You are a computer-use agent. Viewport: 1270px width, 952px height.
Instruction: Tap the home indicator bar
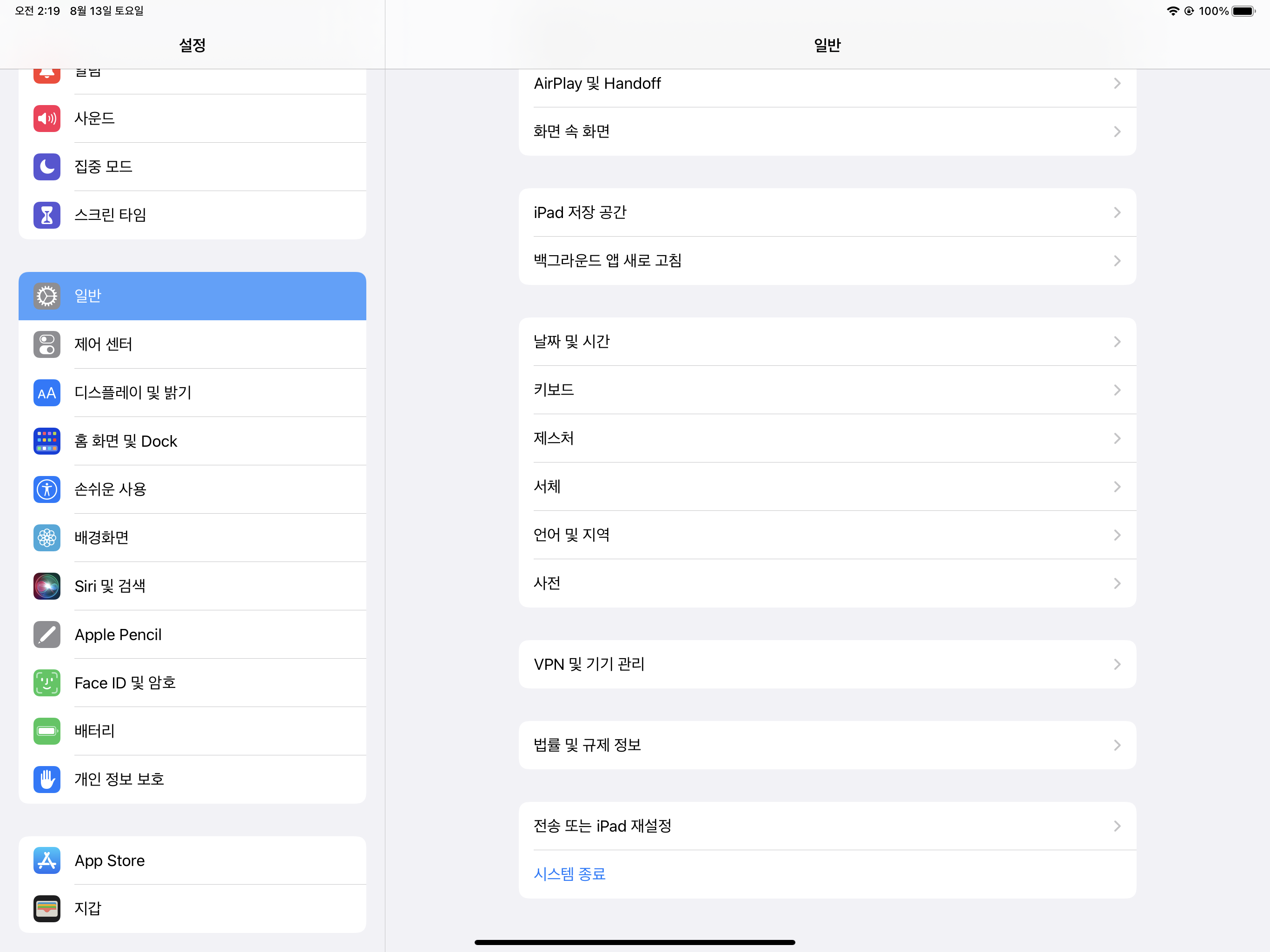click(x=635, y=942)
